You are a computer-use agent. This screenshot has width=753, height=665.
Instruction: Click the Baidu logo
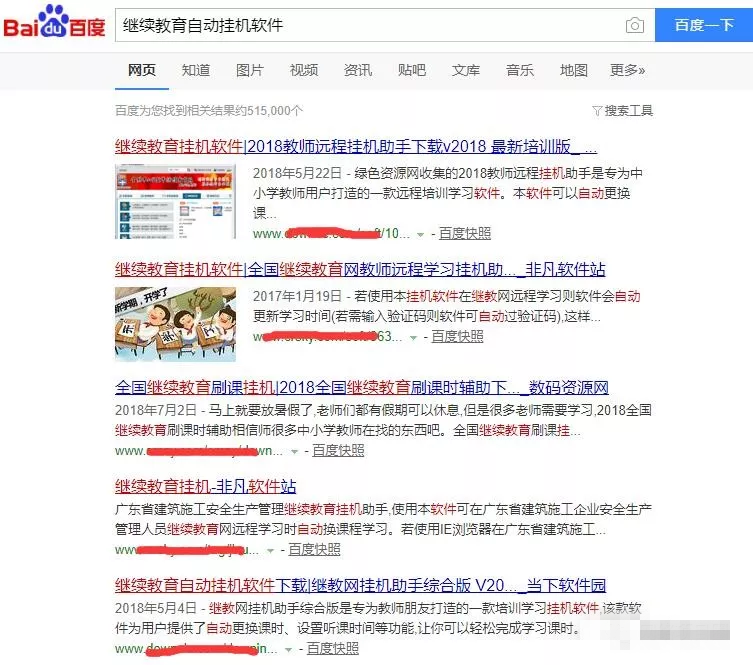click(x=54, y=22)
